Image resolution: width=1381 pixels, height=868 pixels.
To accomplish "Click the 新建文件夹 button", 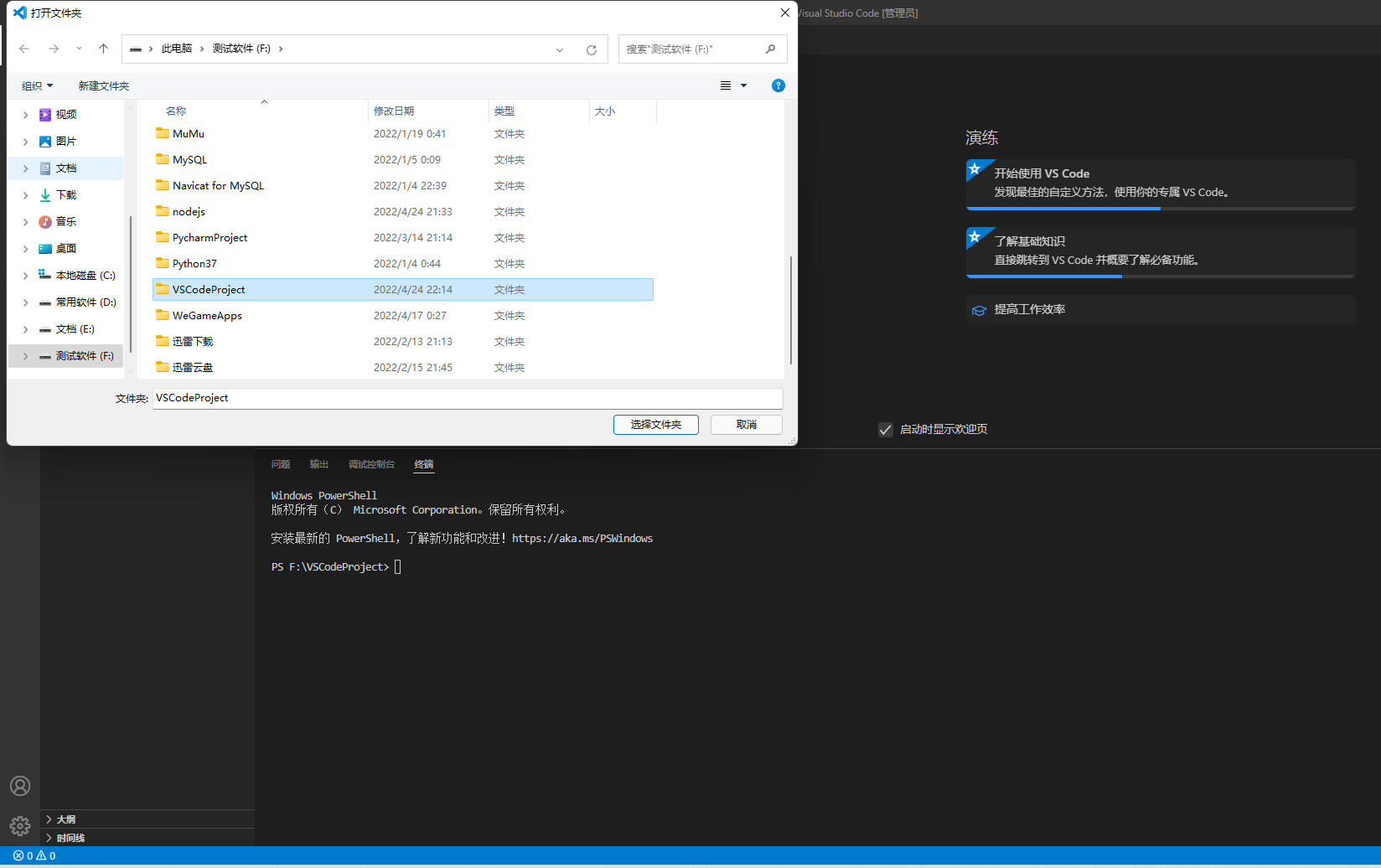I will pos(104,86).
